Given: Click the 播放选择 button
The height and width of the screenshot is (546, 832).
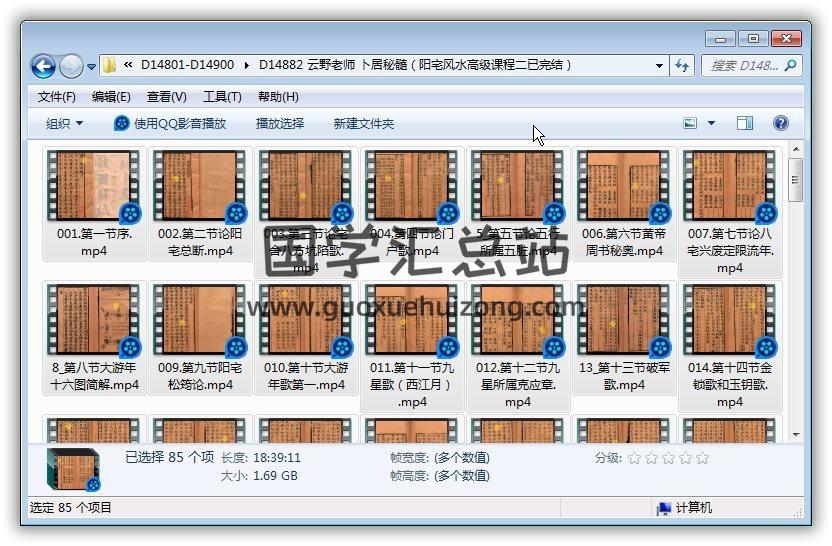Looking at the screenshot, I should coord(280,123).
